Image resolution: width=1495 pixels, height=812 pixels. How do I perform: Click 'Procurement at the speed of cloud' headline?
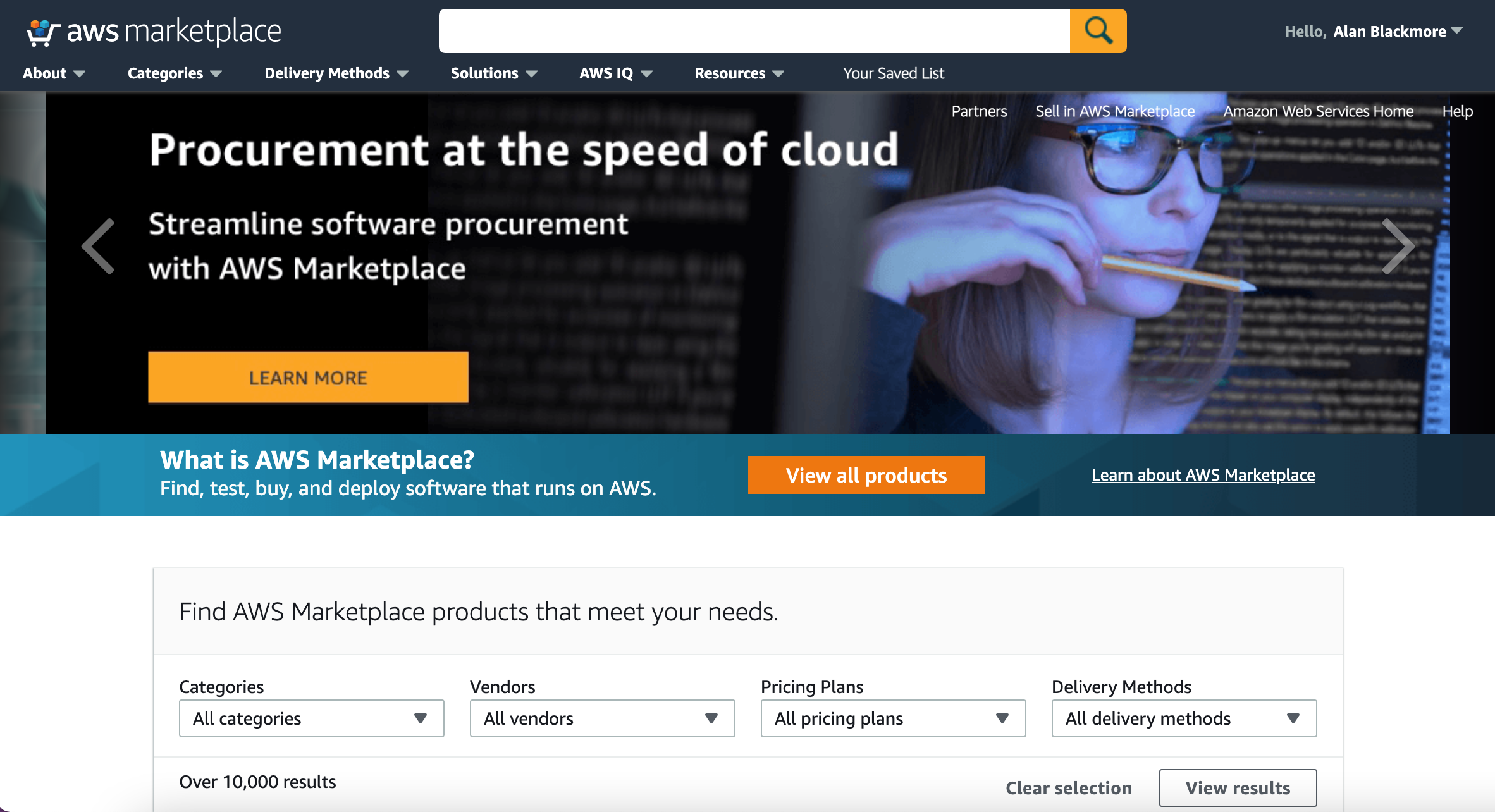tap(524, 150)
